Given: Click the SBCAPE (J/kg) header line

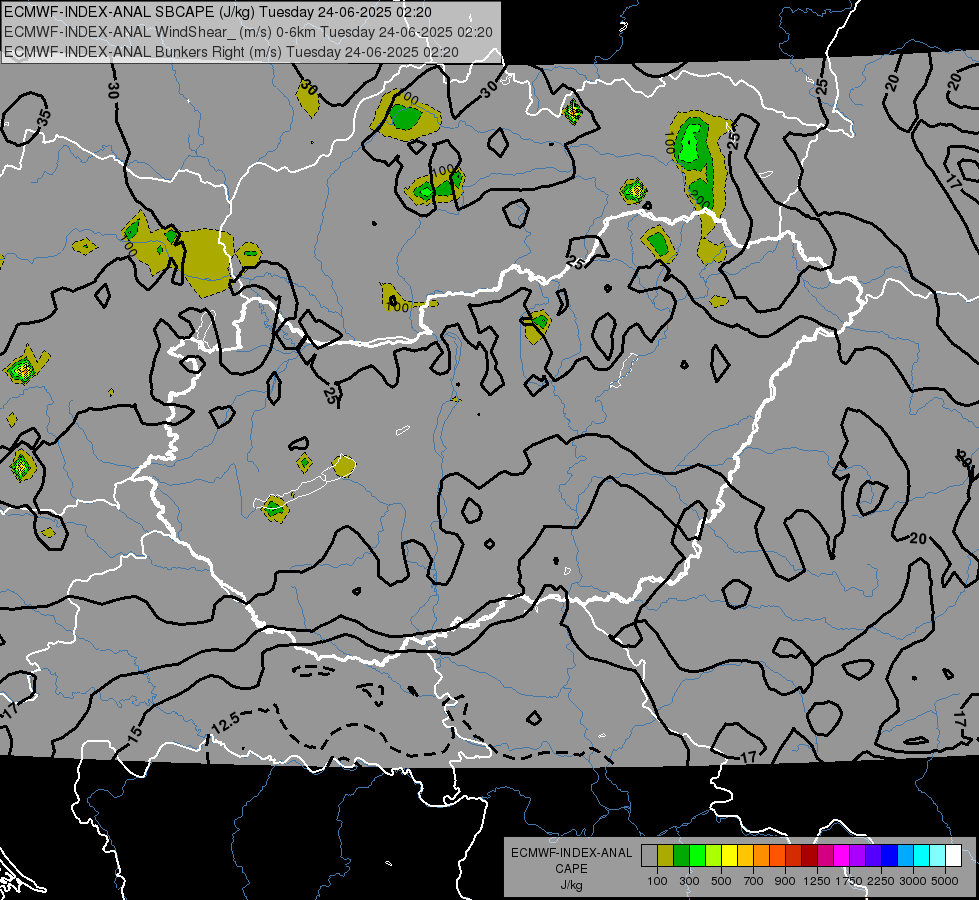Looking at the screenshot, I should coord(217,12).
